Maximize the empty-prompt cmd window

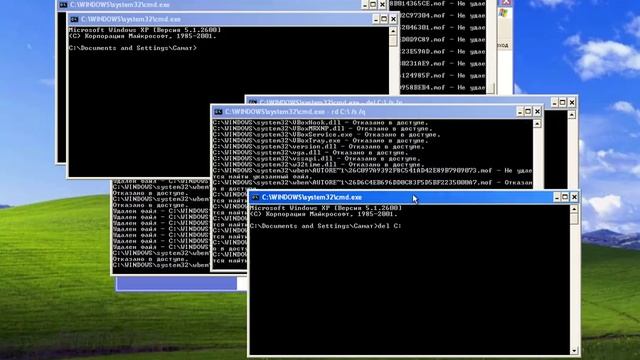(384, 19)
